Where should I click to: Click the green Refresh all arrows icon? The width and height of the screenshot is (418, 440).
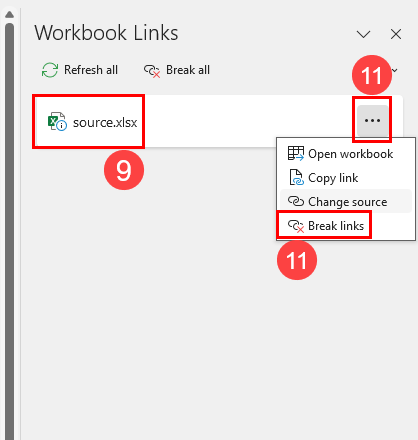(x=50, y=70)
